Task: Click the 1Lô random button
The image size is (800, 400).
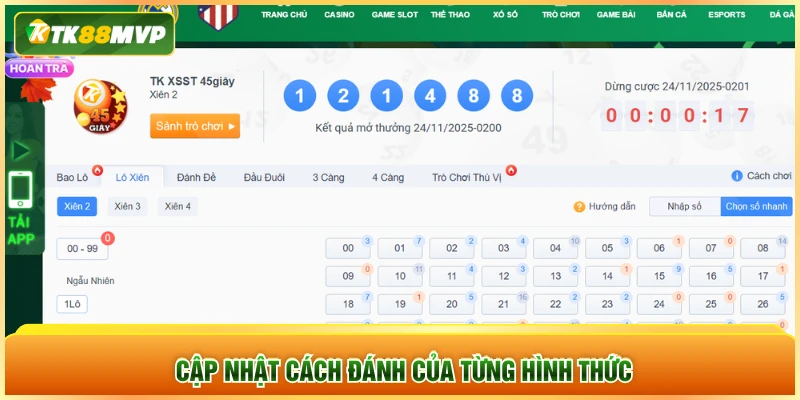Action: [x=72, y=305]
